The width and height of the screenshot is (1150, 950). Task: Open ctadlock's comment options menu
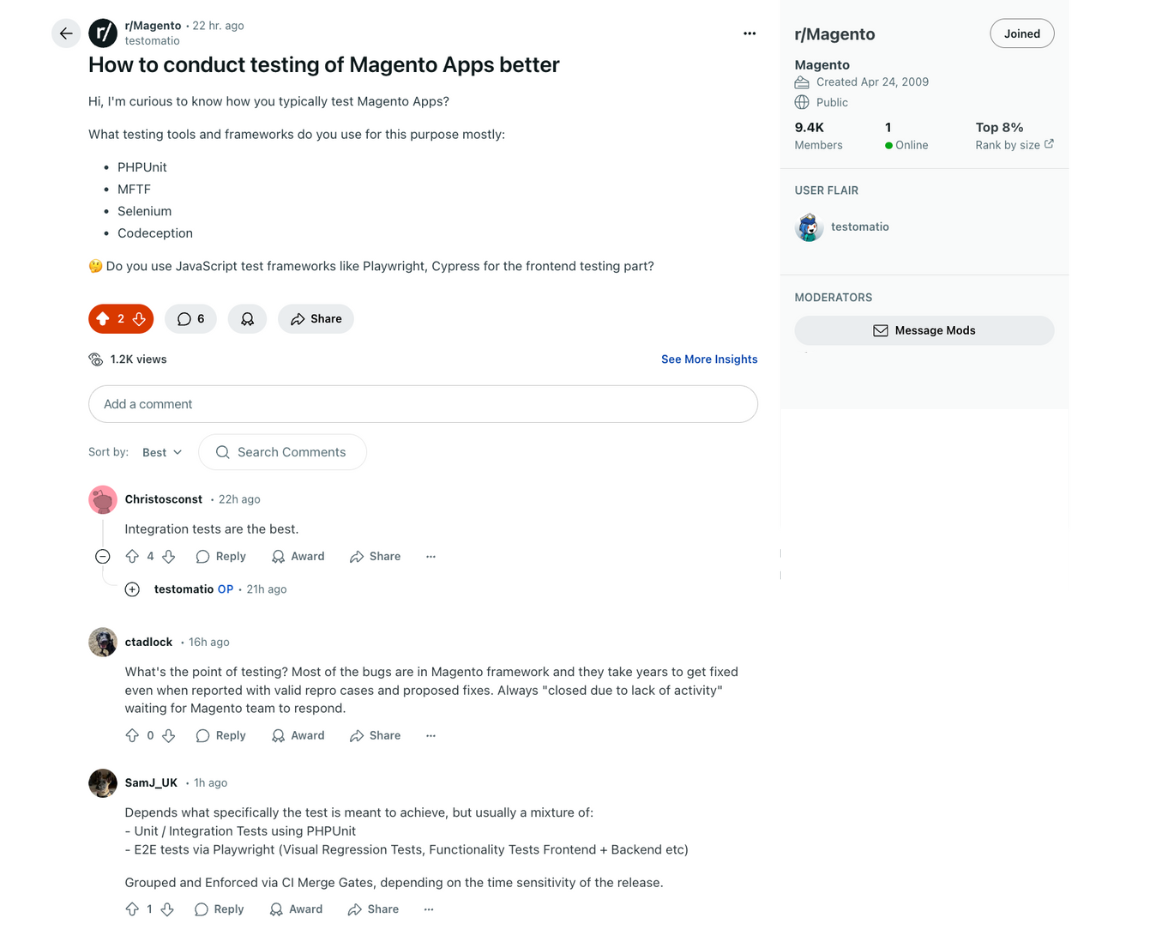(x=430, y=735)
